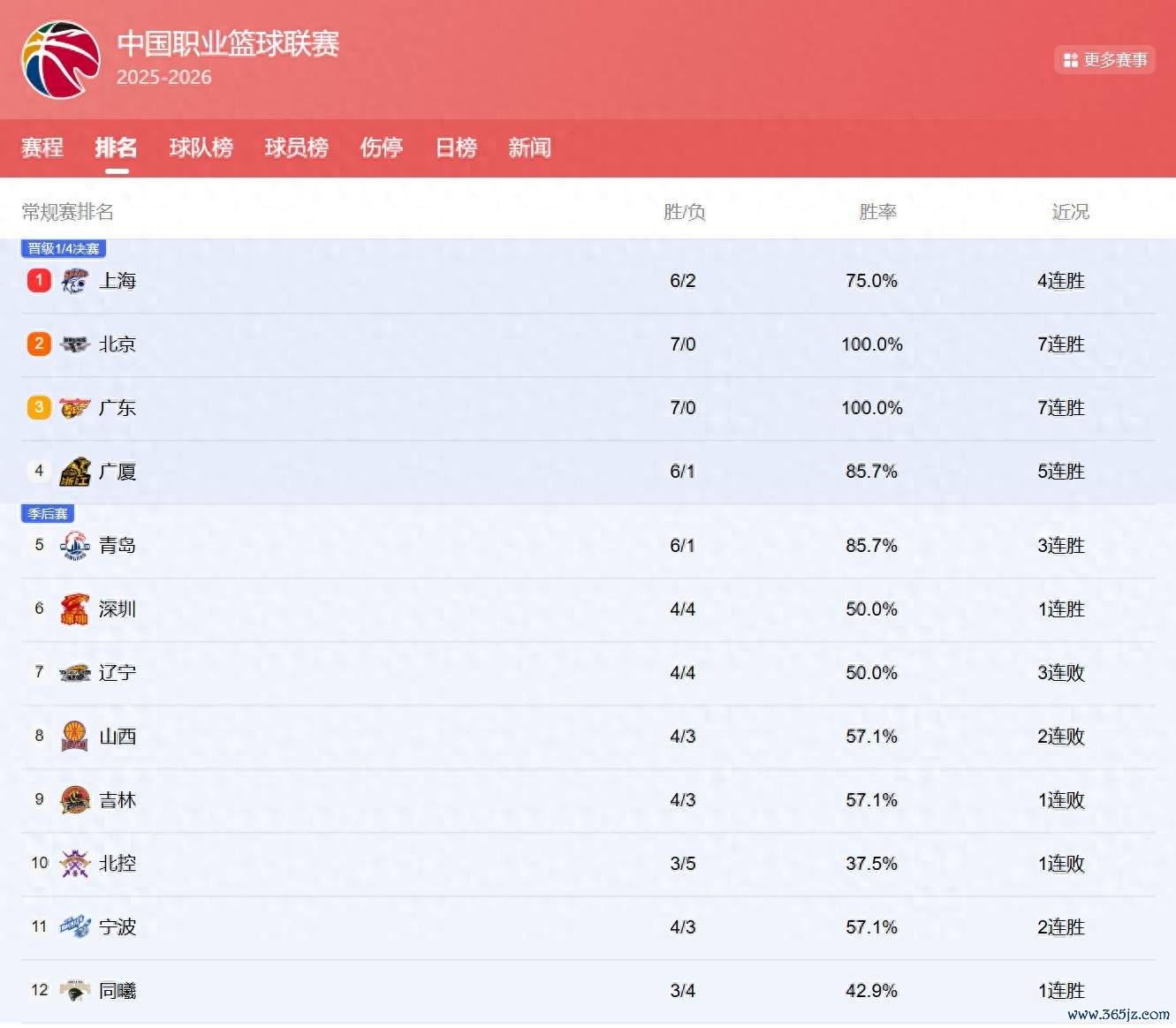Click the Shenzhen team logo icon

pos(75,609)
